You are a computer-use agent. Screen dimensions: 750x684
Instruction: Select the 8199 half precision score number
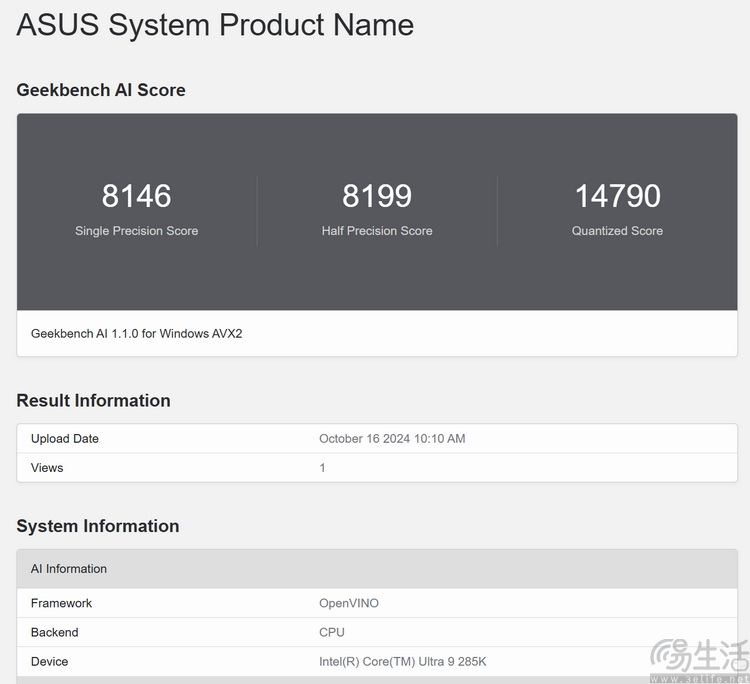[377, 196]
